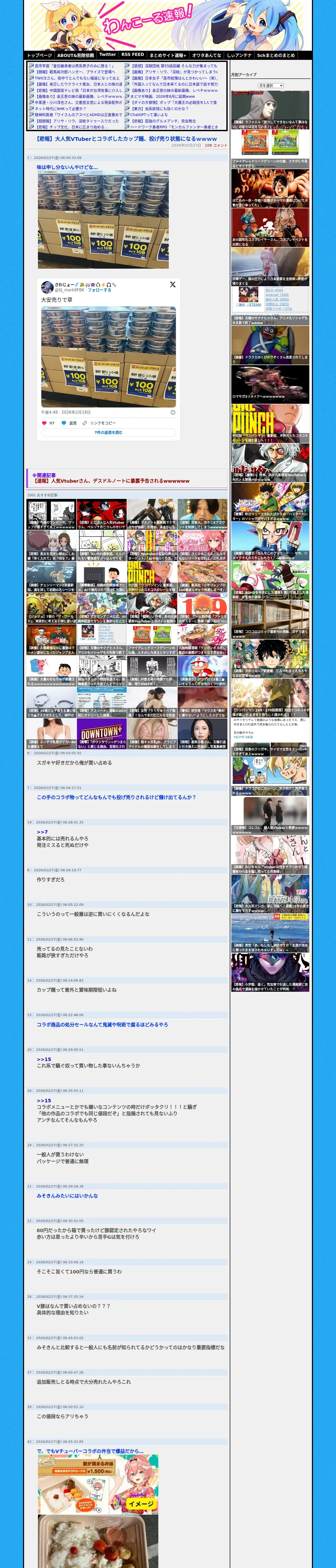Viewport: 336px width, 1568px height.
Task: Click フォローする on the tweet
Action: 99,290
